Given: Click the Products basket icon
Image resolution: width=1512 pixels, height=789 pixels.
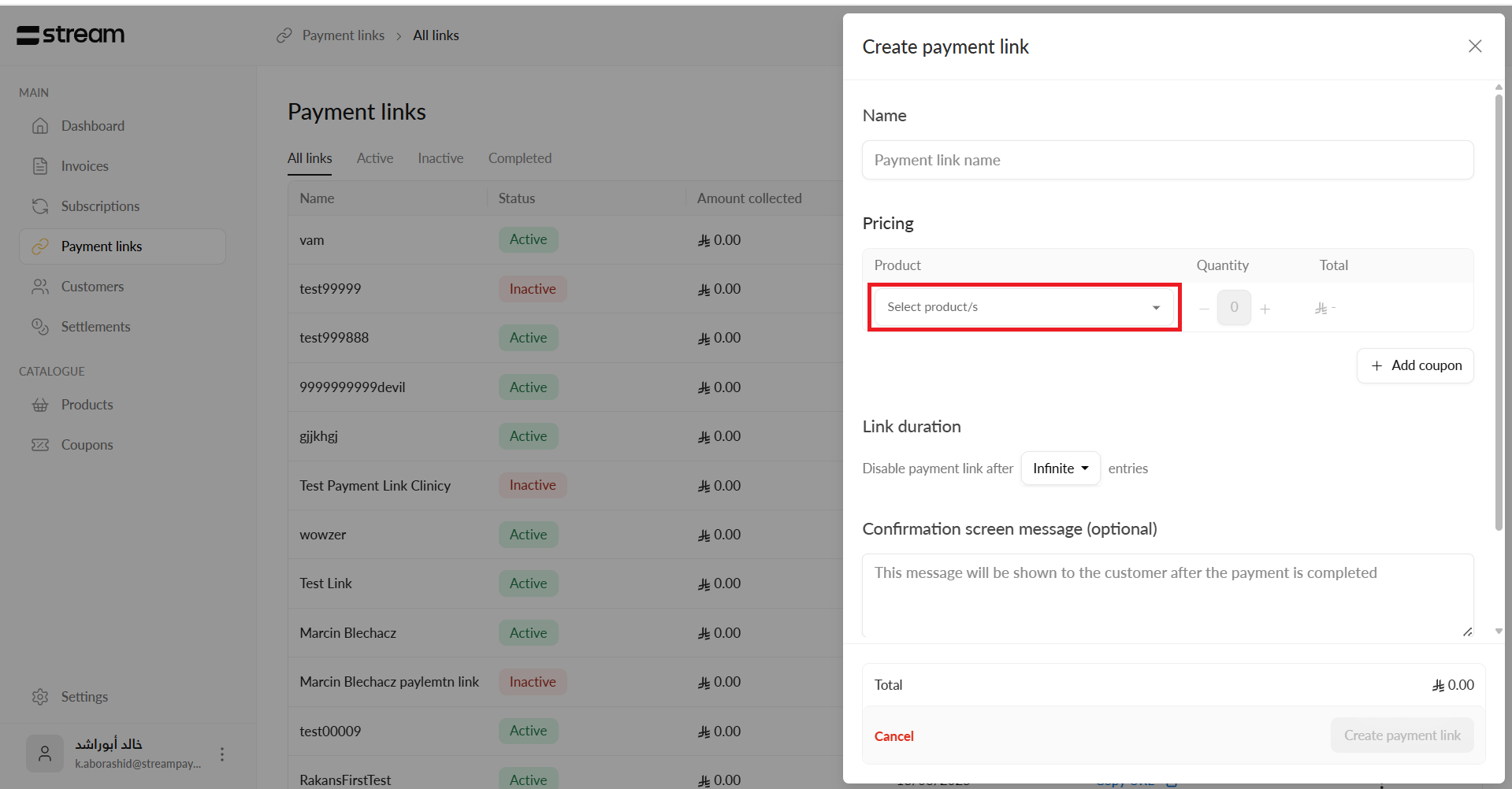Looking at the screenshot, I should pos(40,405).
